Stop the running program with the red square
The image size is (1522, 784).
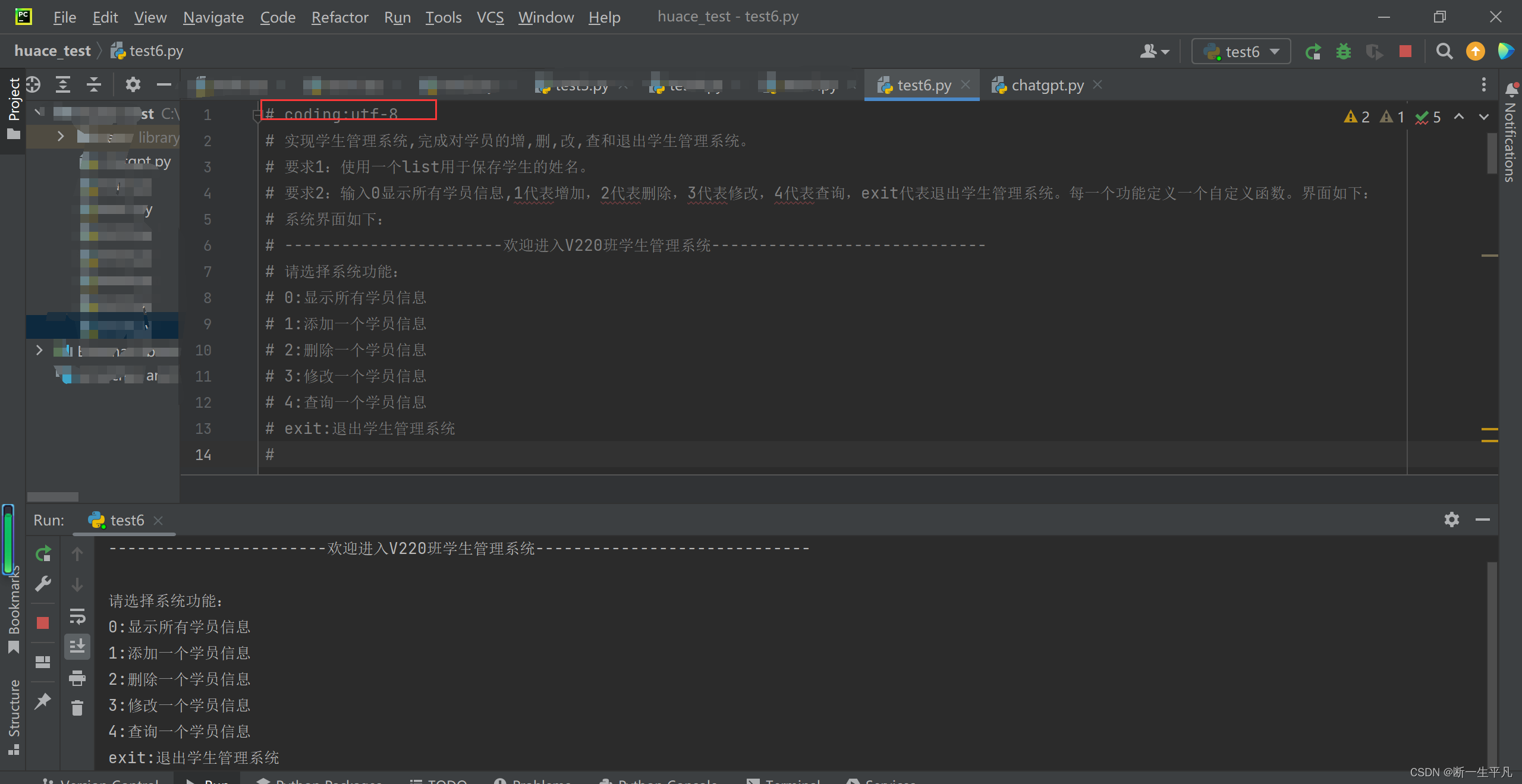point(1405,52)
